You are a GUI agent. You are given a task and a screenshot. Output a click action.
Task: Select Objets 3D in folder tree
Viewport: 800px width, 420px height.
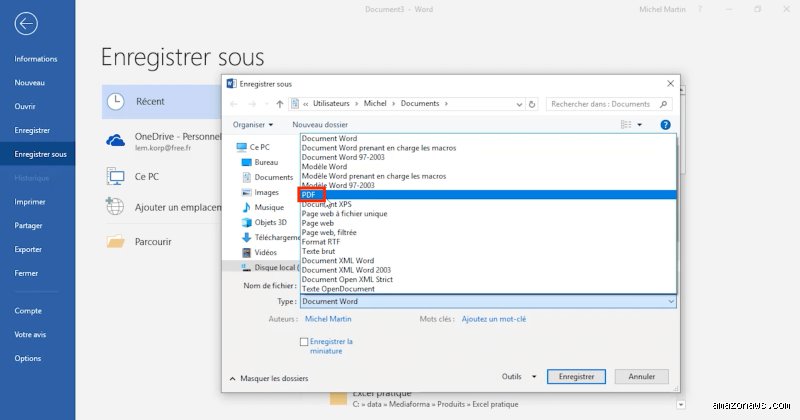[x=264, y=223]
